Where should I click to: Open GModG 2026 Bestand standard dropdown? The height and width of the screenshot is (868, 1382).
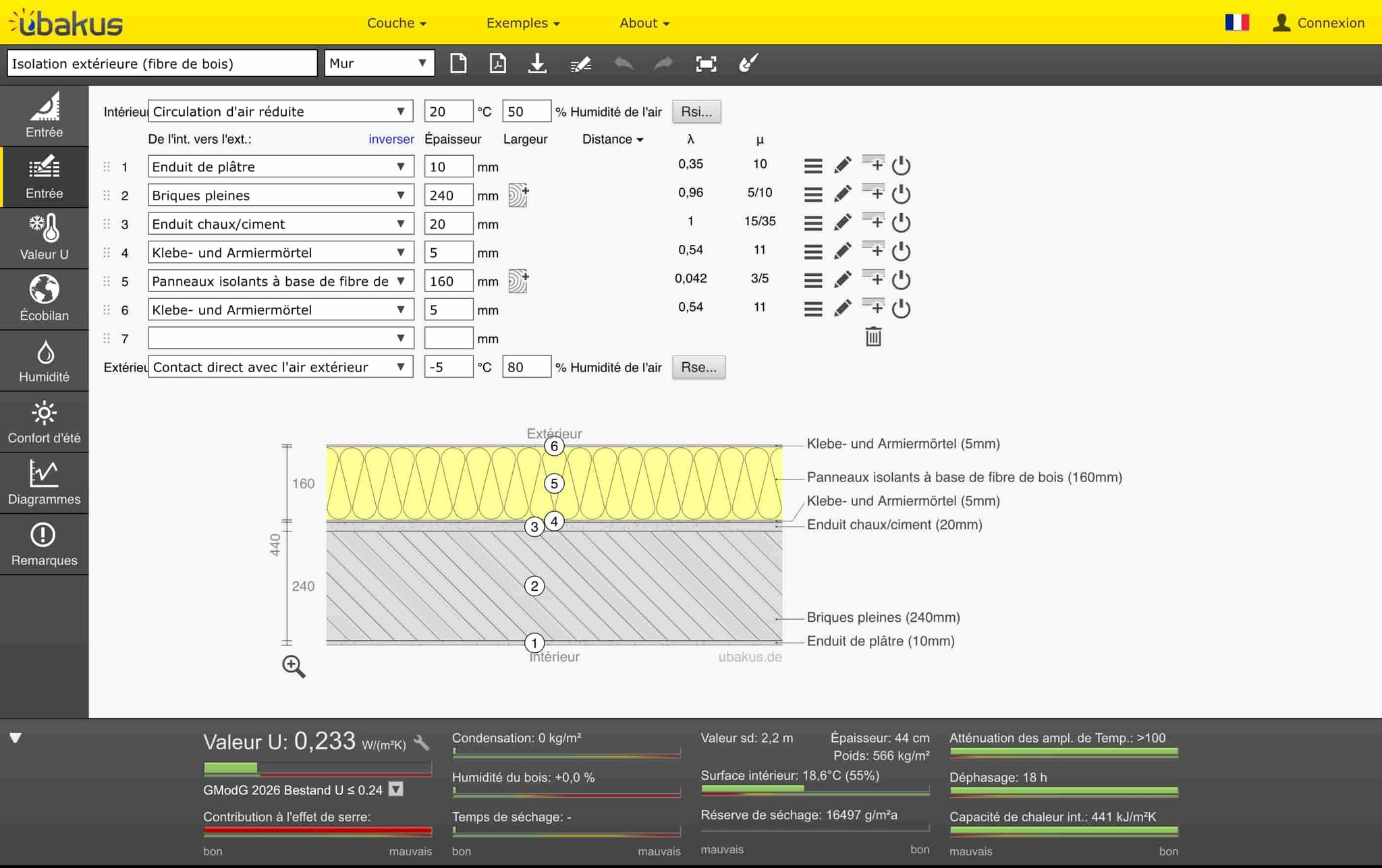coord(396,789)
